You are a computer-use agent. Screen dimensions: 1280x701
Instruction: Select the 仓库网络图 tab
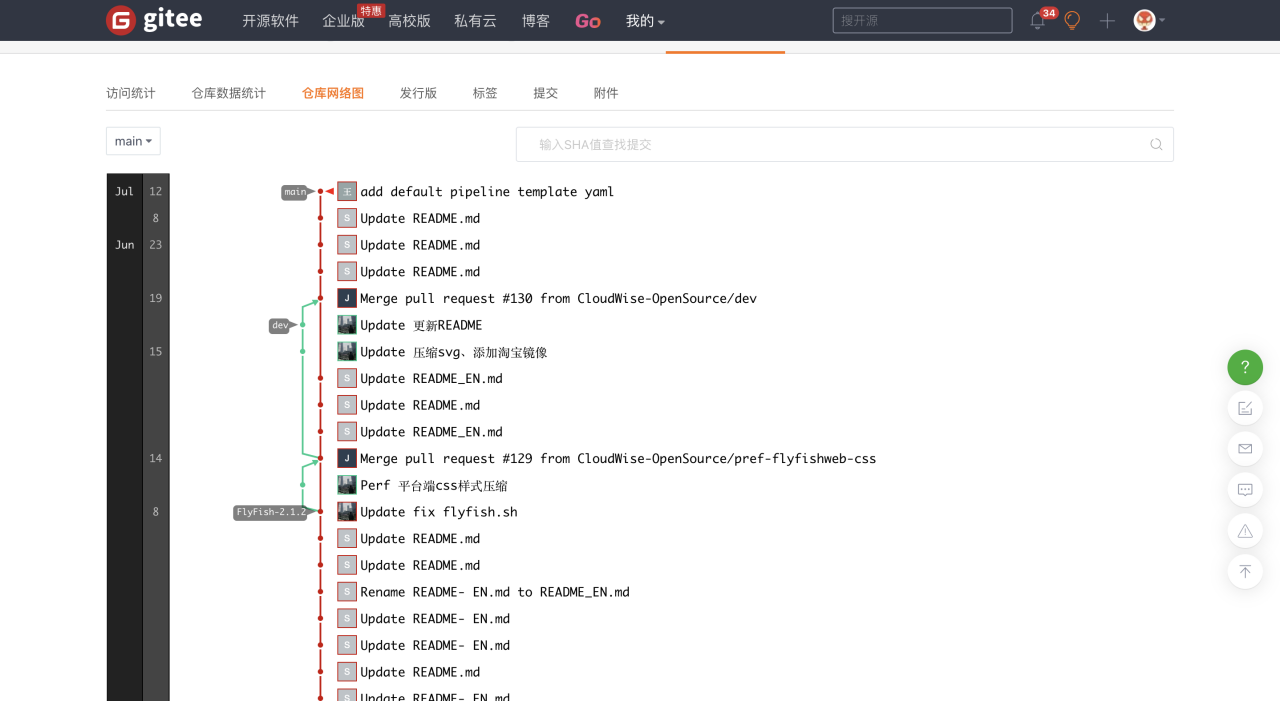pos(333,93)
